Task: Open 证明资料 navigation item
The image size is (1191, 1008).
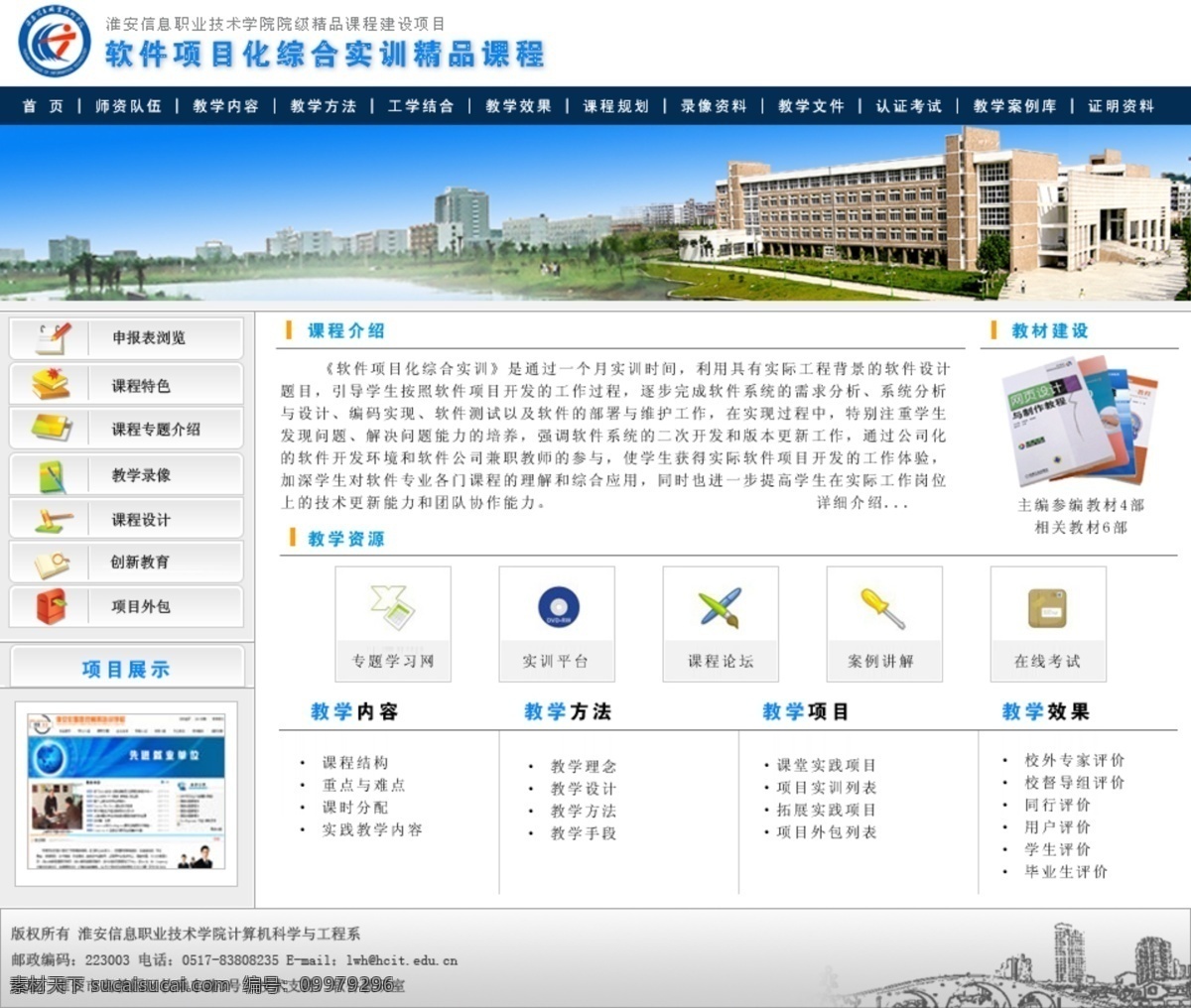Action: (x=1121, y=106)
